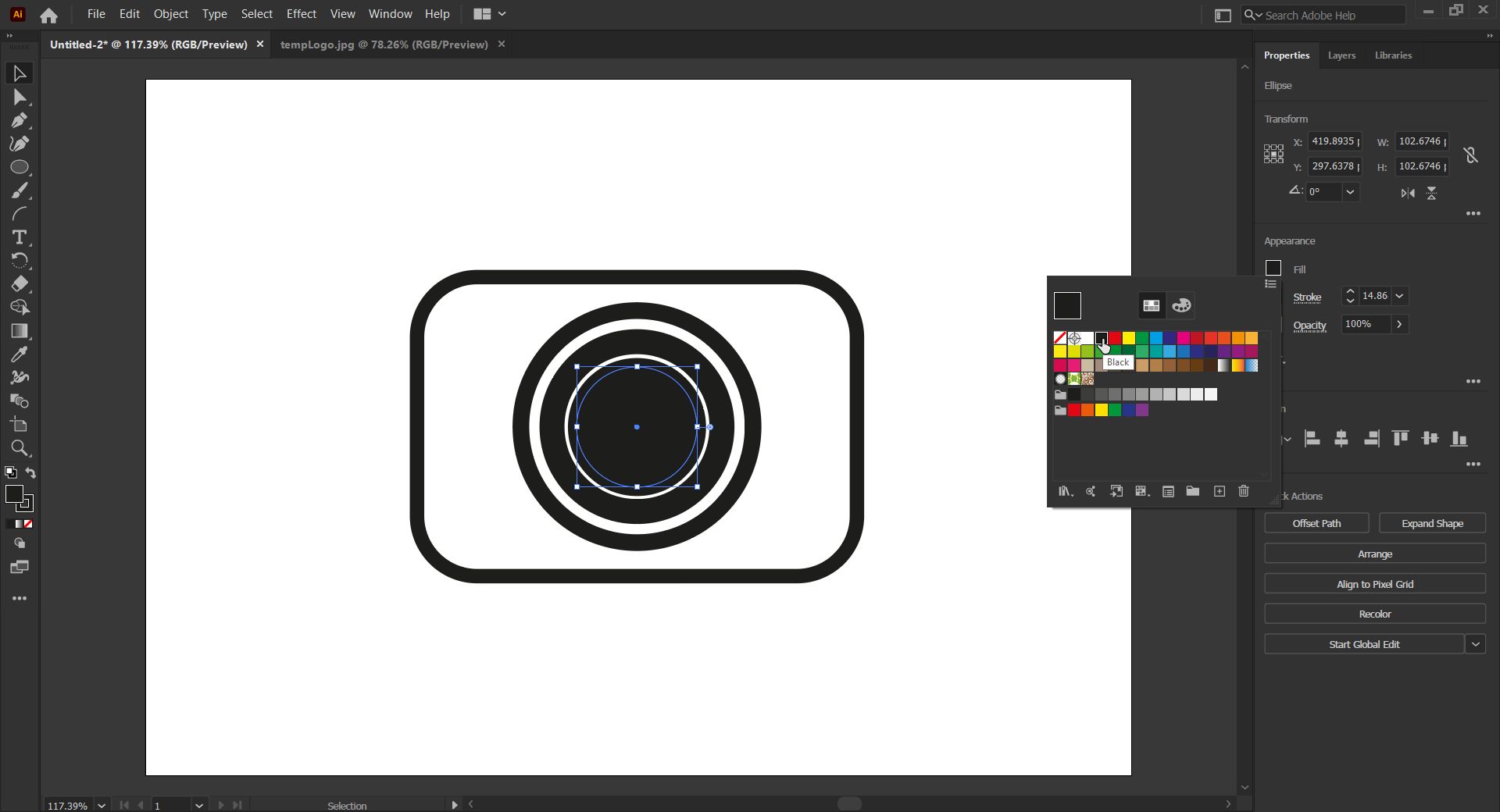Click the Expand Shape button

click(x=1432, y=523)
